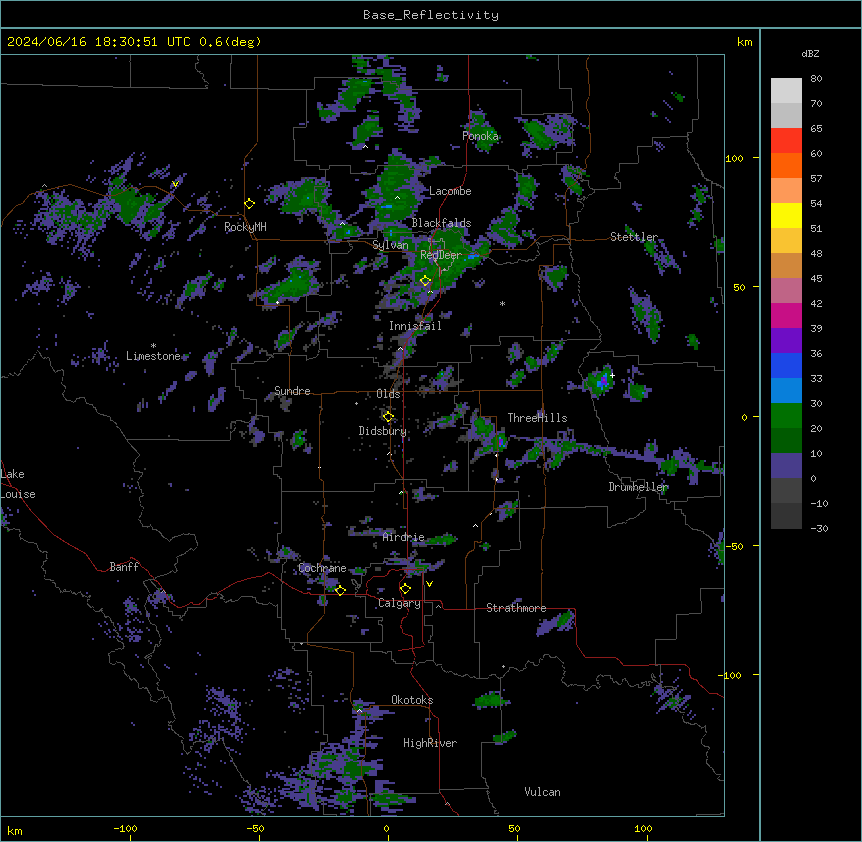The height and width of the screenshot is (842, 862).
Task: Click the RedDeer city label
Action: (x=441, y=255)
